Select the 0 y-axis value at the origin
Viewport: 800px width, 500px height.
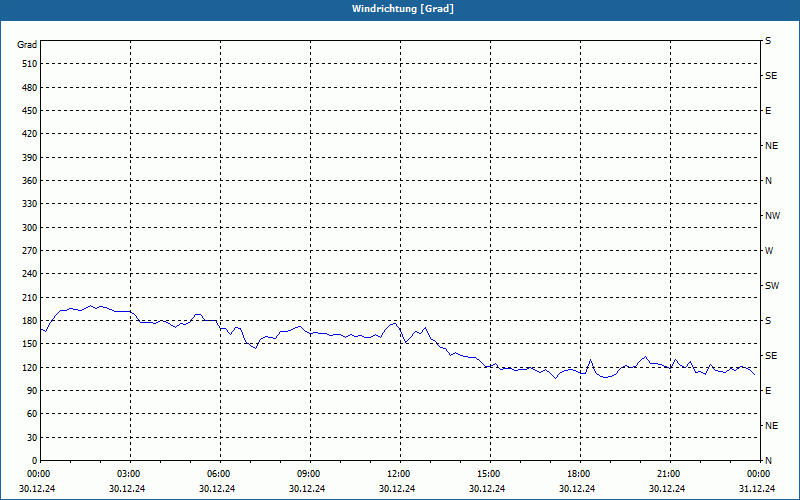pos(34,461)
